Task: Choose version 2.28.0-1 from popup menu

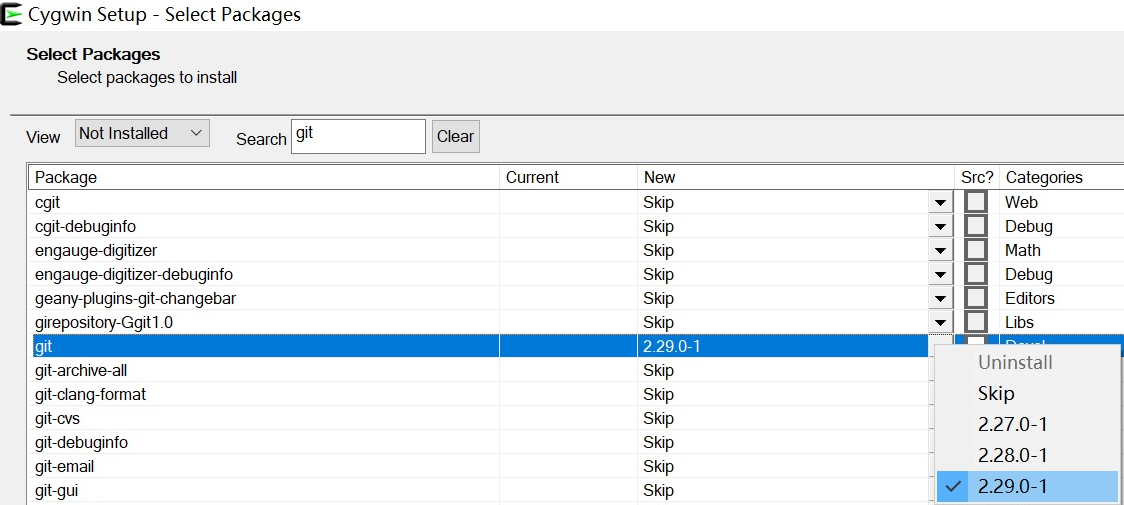Action: pos(1028,456)
